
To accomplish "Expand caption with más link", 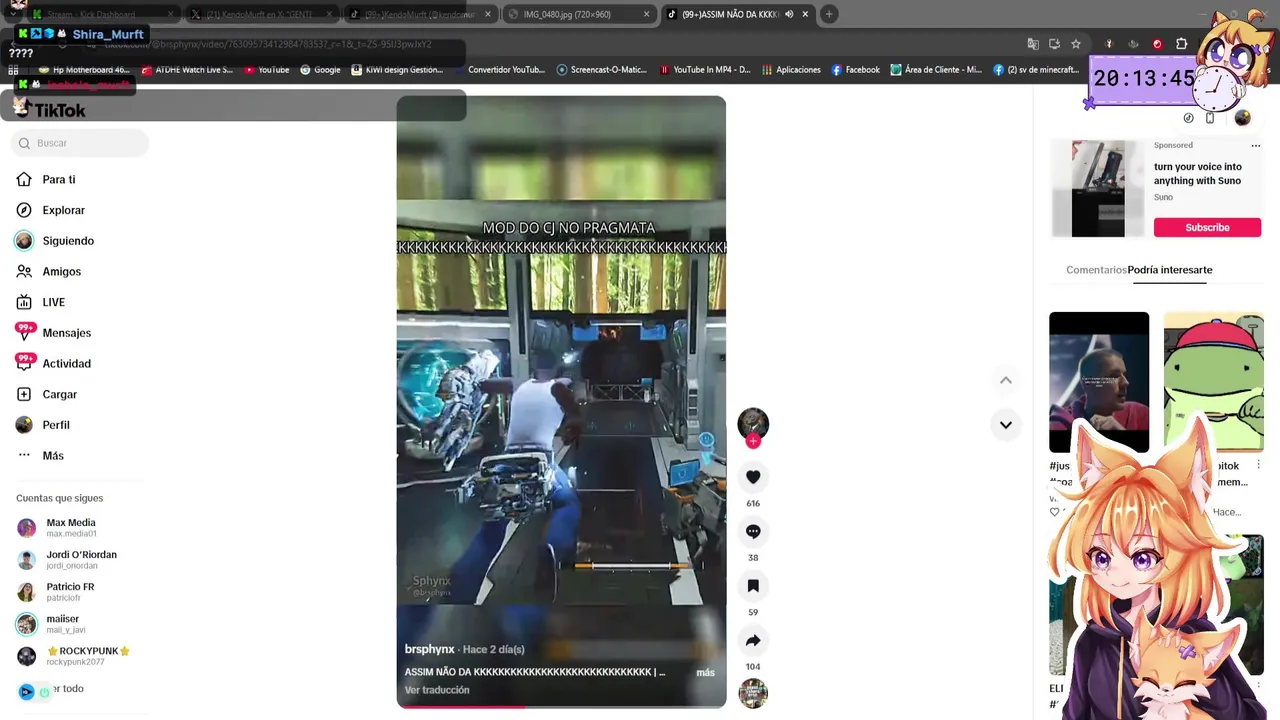I will [x=705, y=673].
